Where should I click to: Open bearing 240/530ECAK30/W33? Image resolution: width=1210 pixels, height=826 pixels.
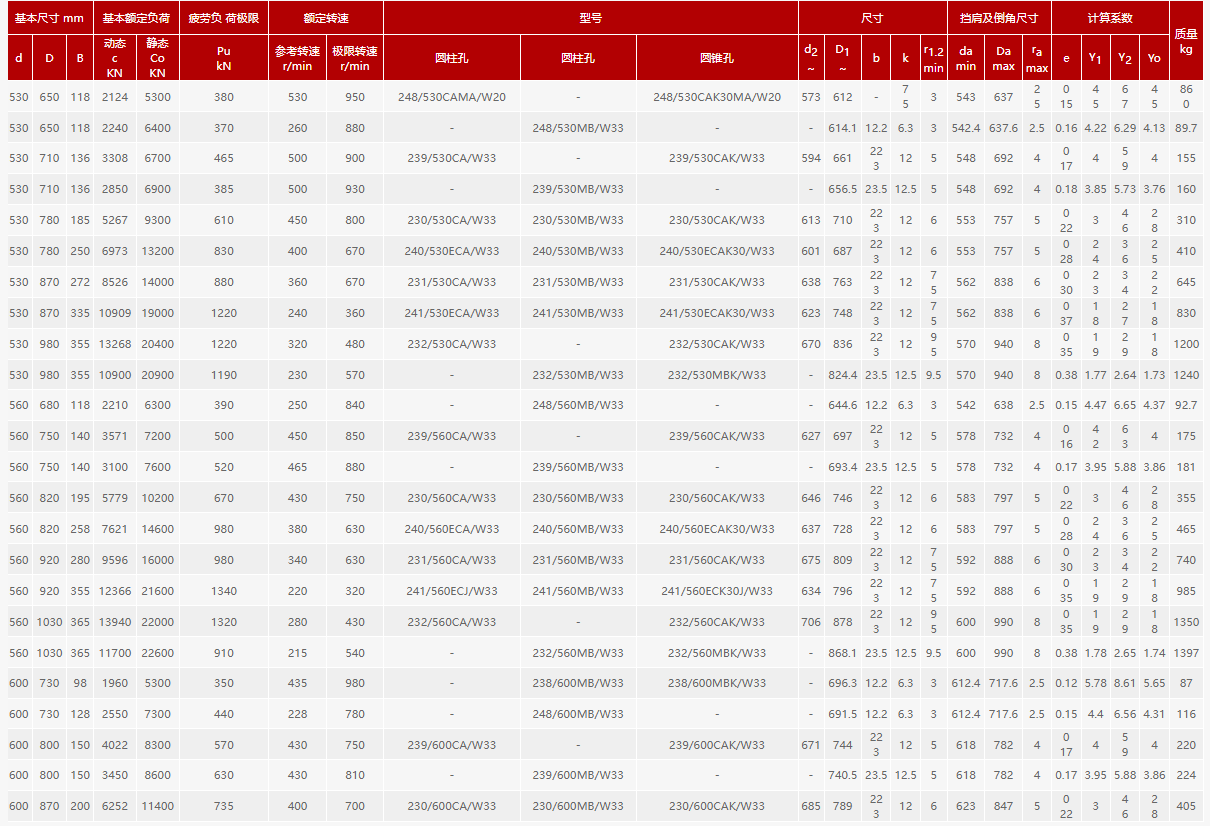click(716, 251)
